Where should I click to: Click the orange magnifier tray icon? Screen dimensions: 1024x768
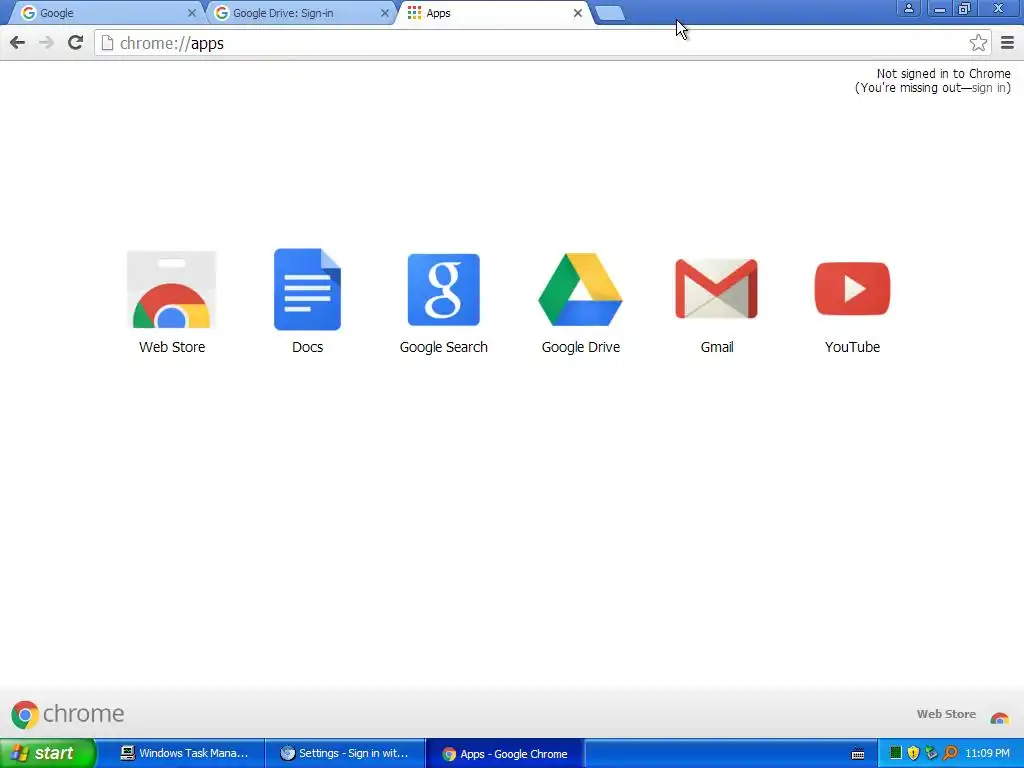950,753
